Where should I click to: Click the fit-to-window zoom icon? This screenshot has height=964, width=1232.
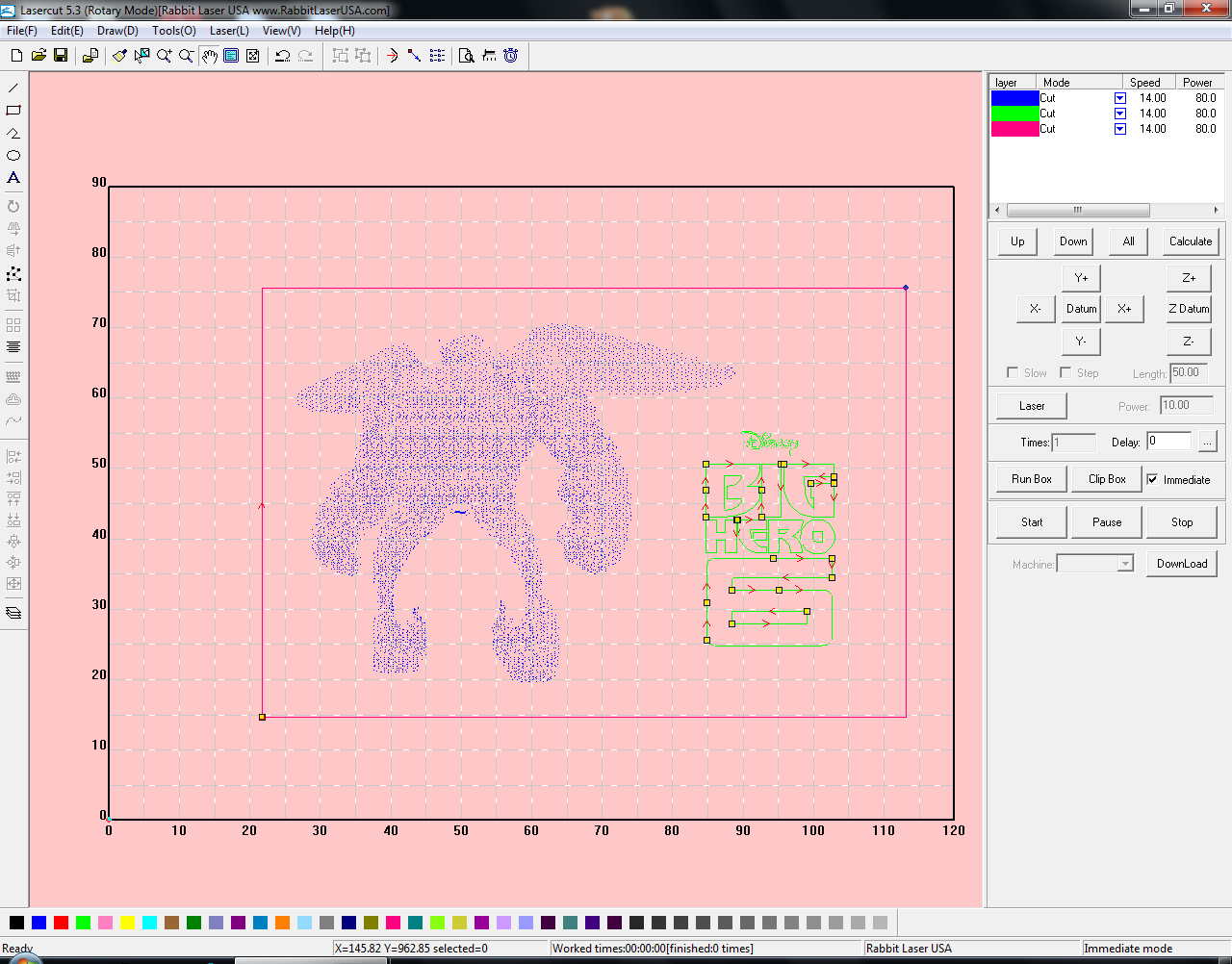tap(252, 56)
